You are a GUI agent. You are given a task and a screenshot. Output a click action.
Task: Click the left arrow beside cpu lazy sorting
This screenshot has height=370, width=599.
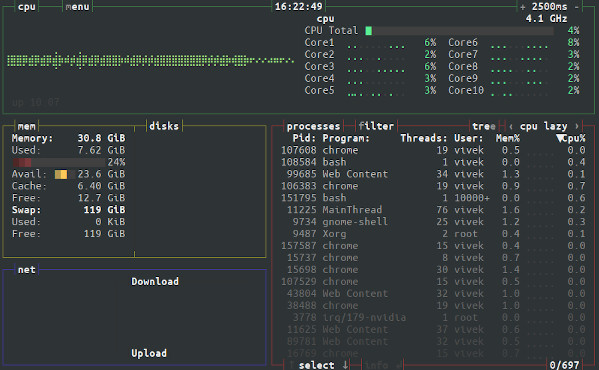(x=511, y=126)
